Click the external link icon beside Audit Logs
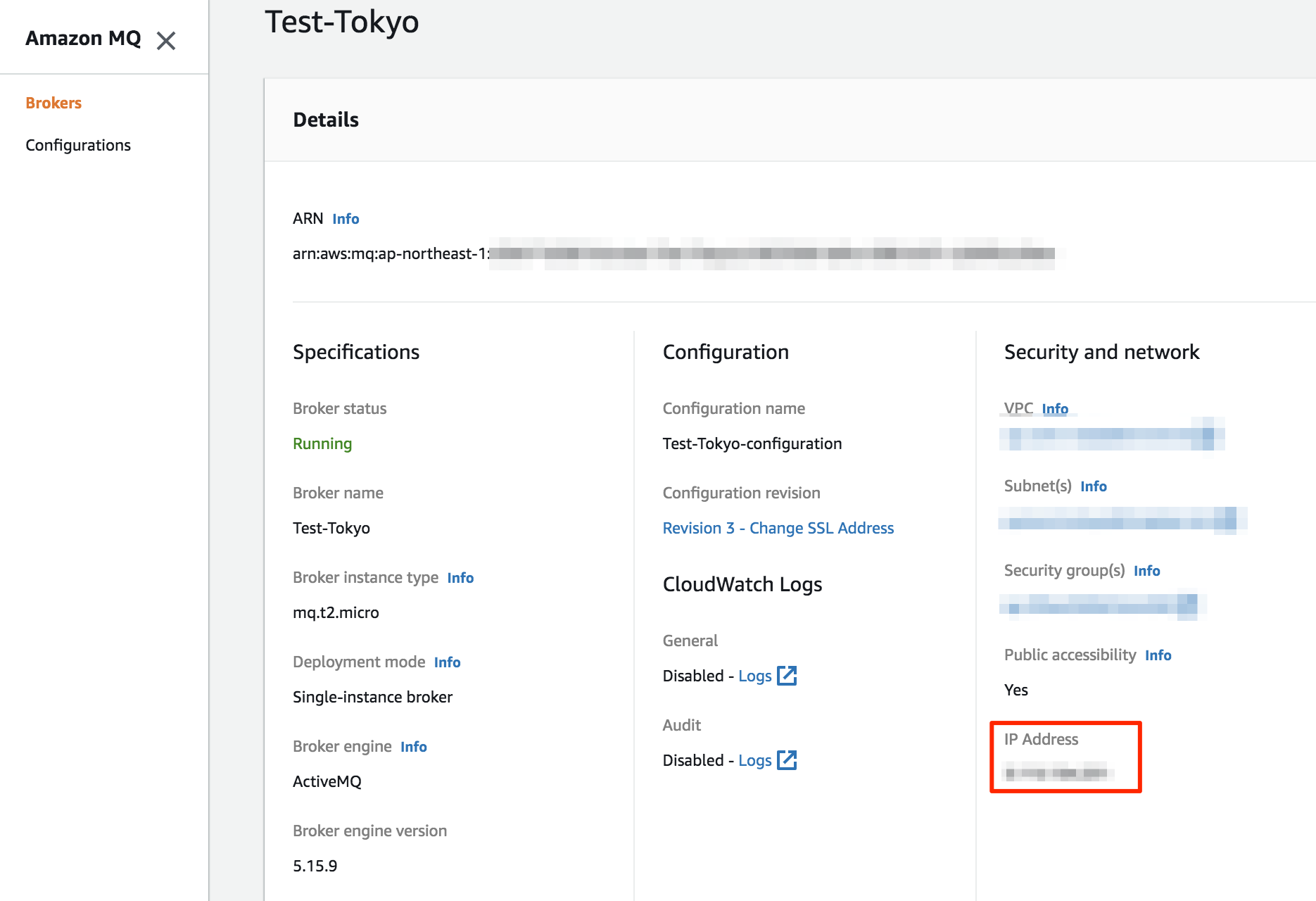 tap(787, 760)
